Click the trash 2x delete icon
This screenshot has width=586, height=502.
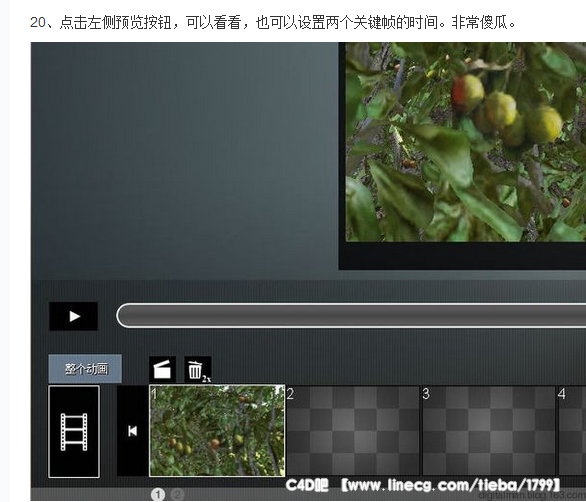point(198,370)
